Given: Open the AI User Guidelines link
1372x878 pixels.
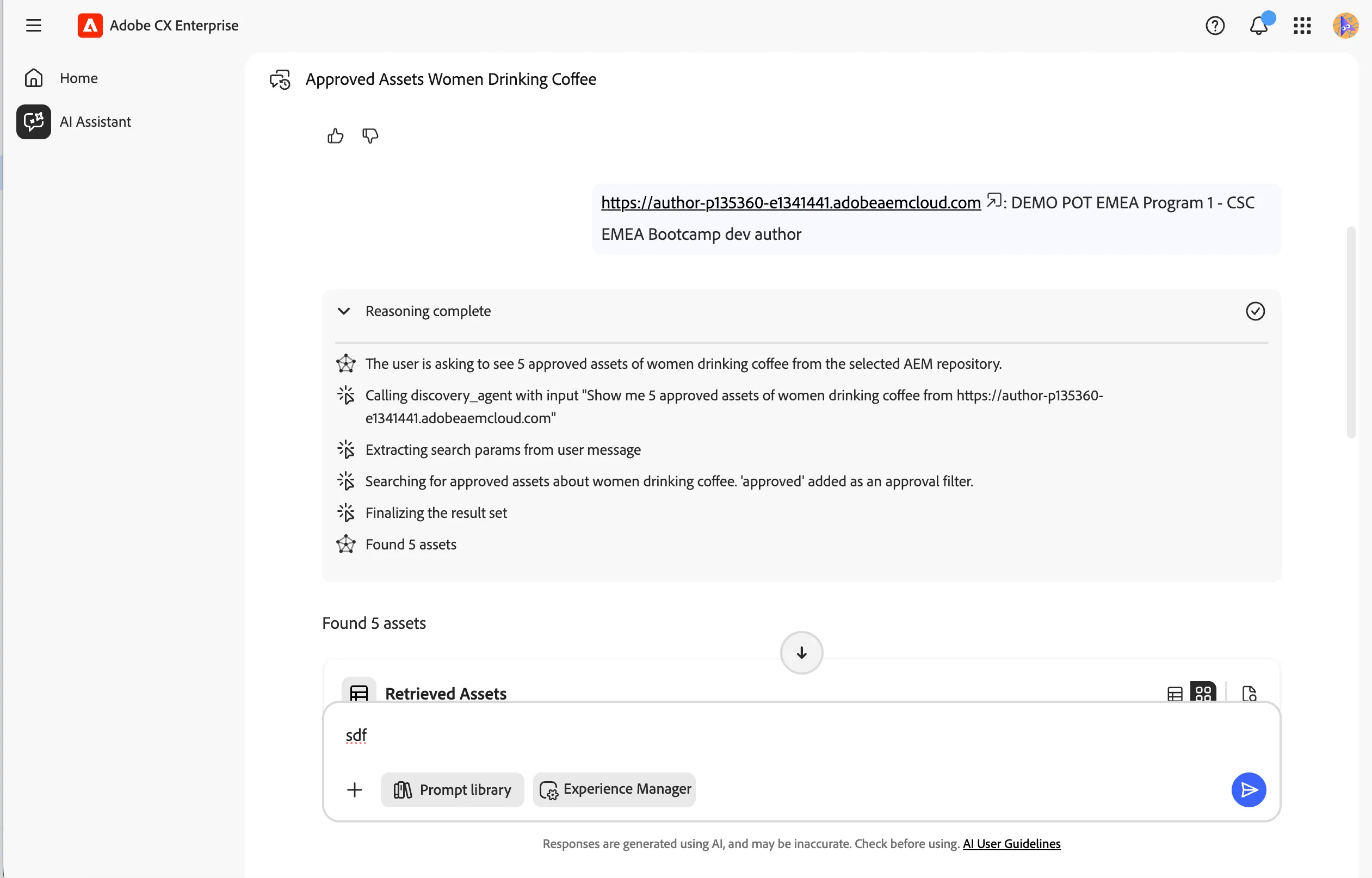Looking at the screenshot, I should (x=1011, y=844).
